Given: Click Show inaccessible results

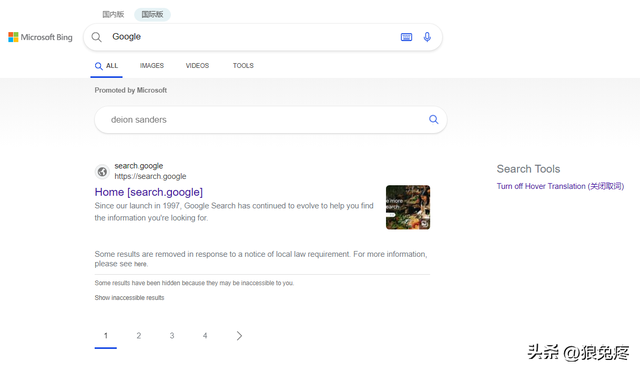Looking at the screenshot, I should click(129, 298).
